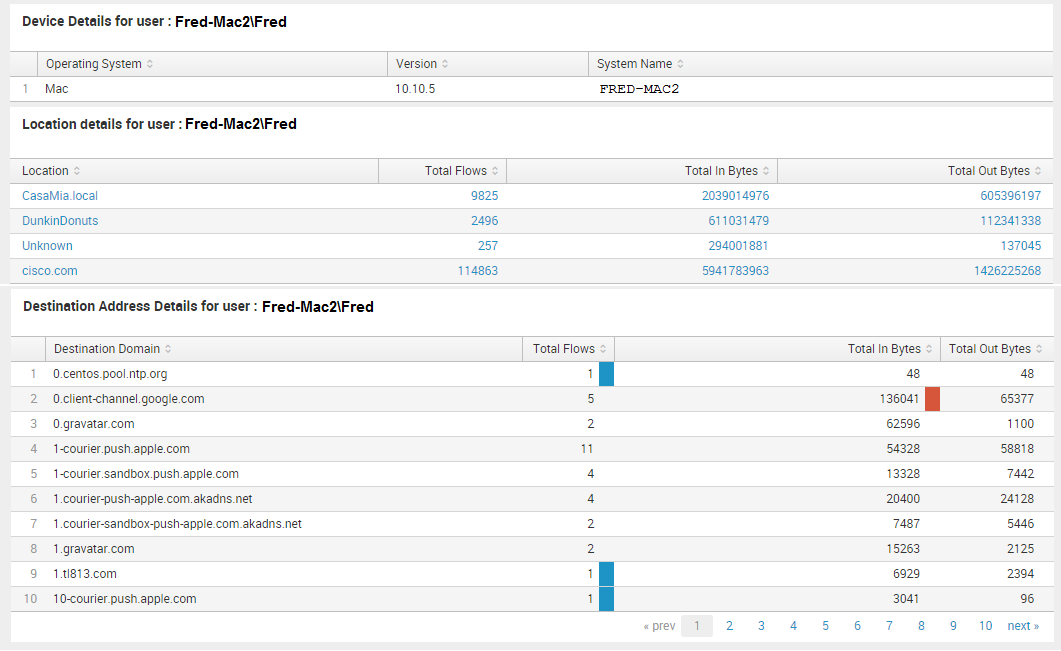Sort by Operating System column sort icon
This screenshot has height=651, width=1061.
150,64
